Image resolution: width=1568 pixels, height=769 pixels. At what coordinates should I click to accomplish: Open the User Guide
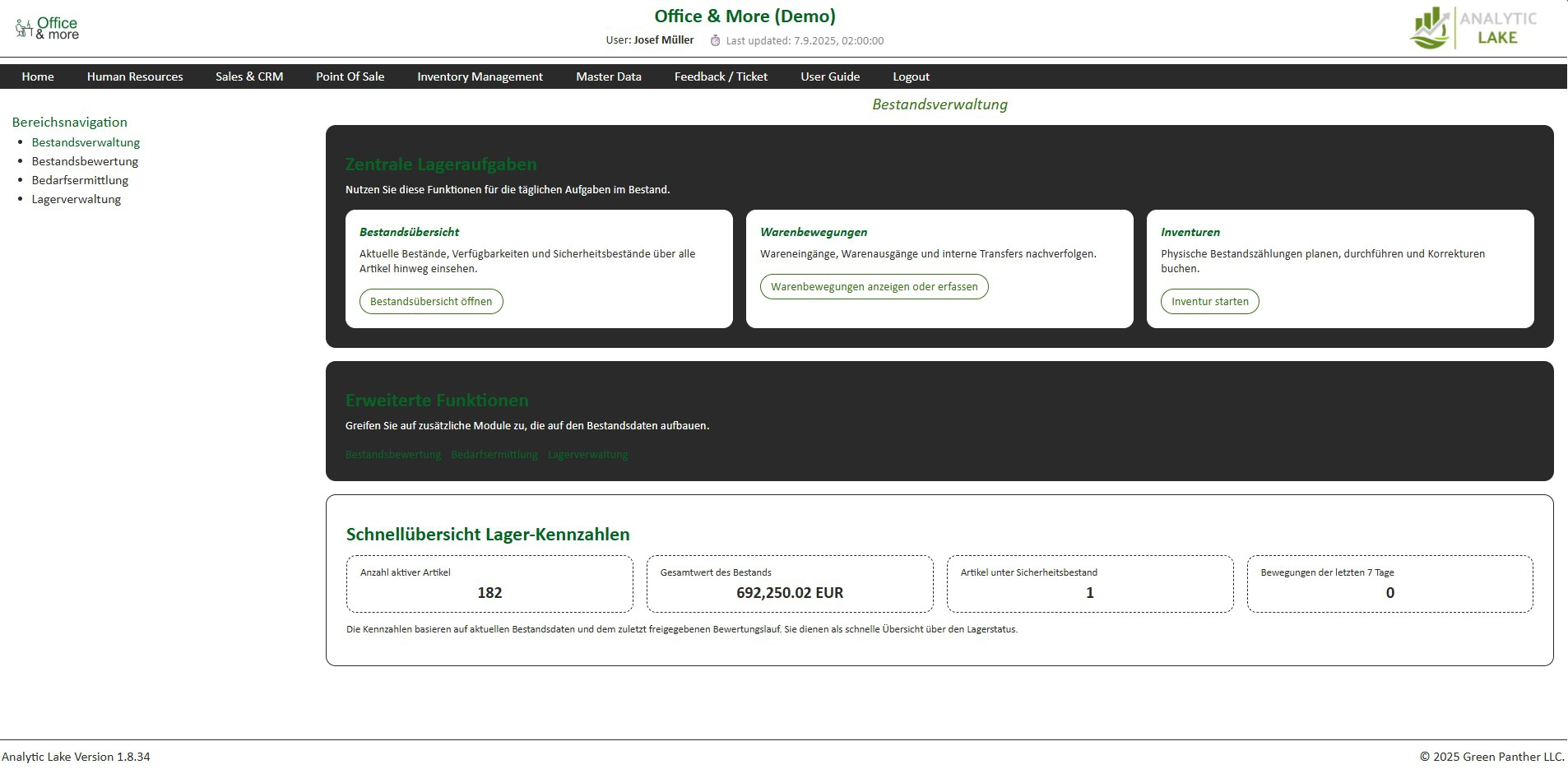click(830, 76)
